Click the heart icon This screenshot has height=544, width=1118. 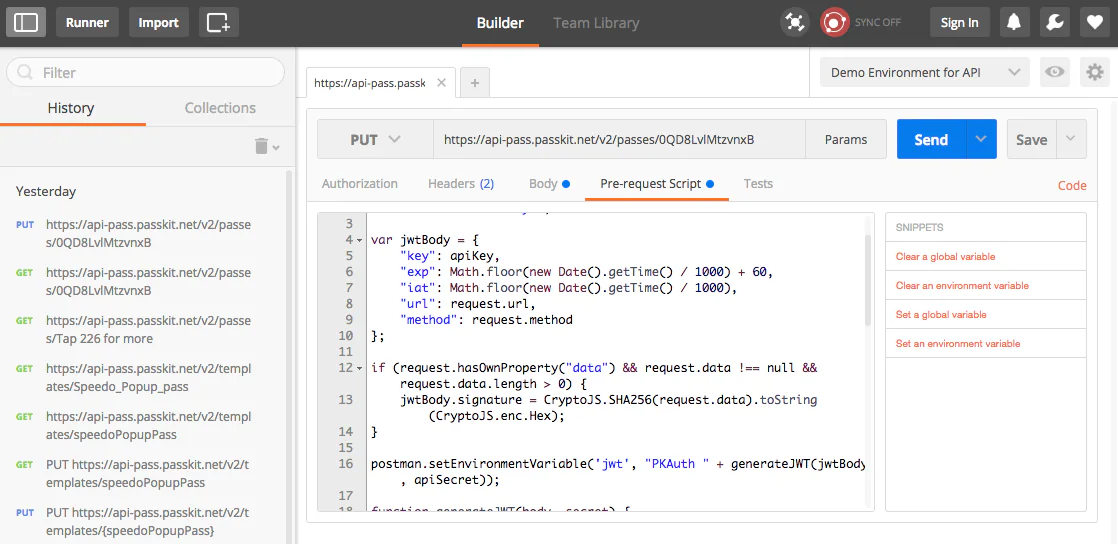1094,22
